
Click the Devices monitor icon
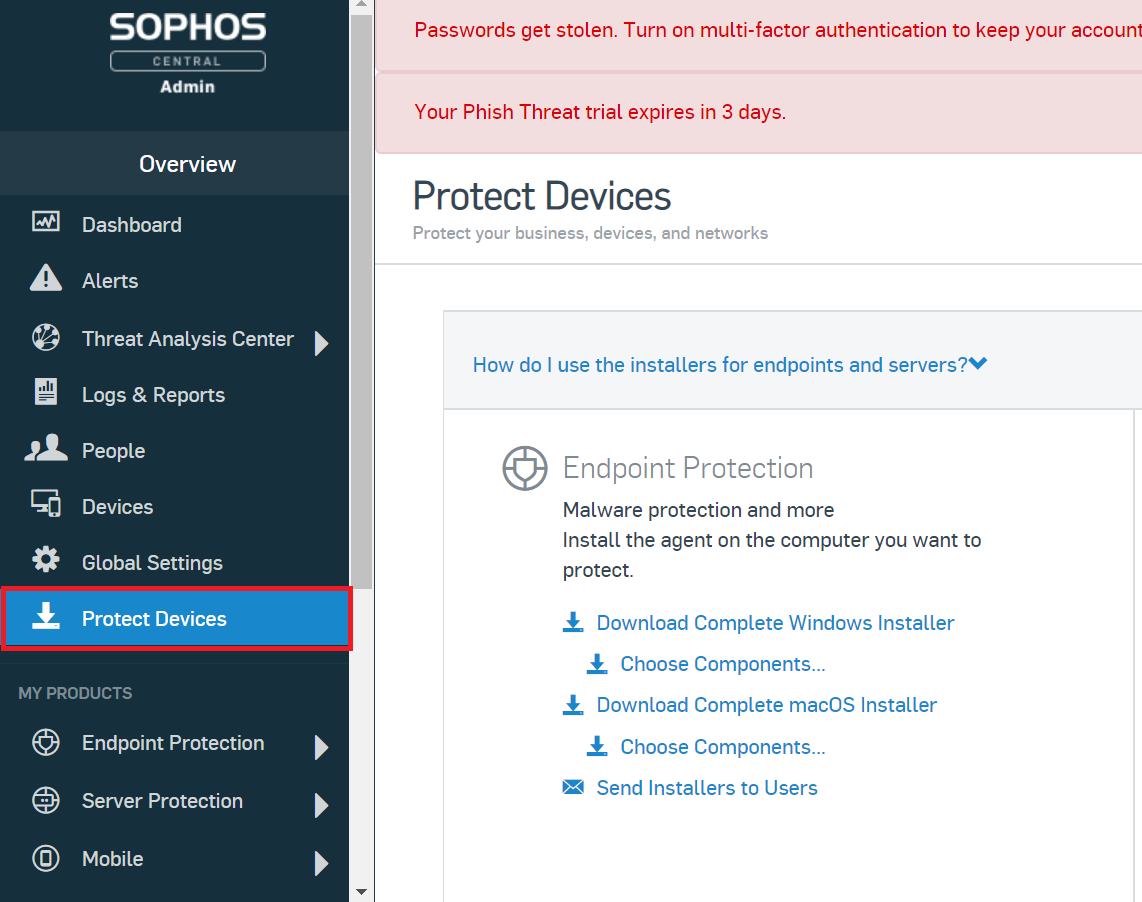click(46, 505)
